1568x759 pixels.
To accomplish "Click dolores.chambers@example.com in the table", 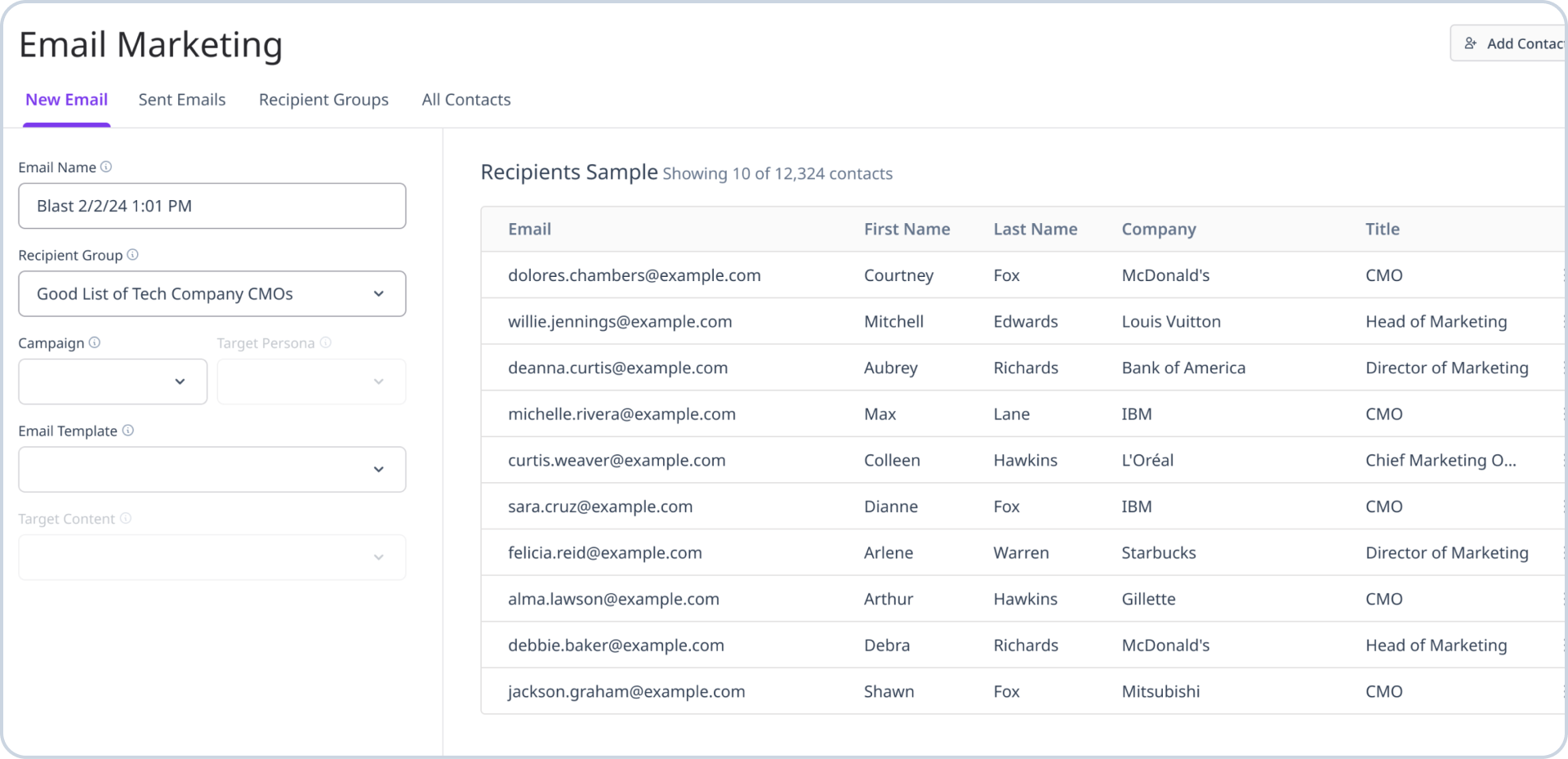I will (x=635, y=275).
